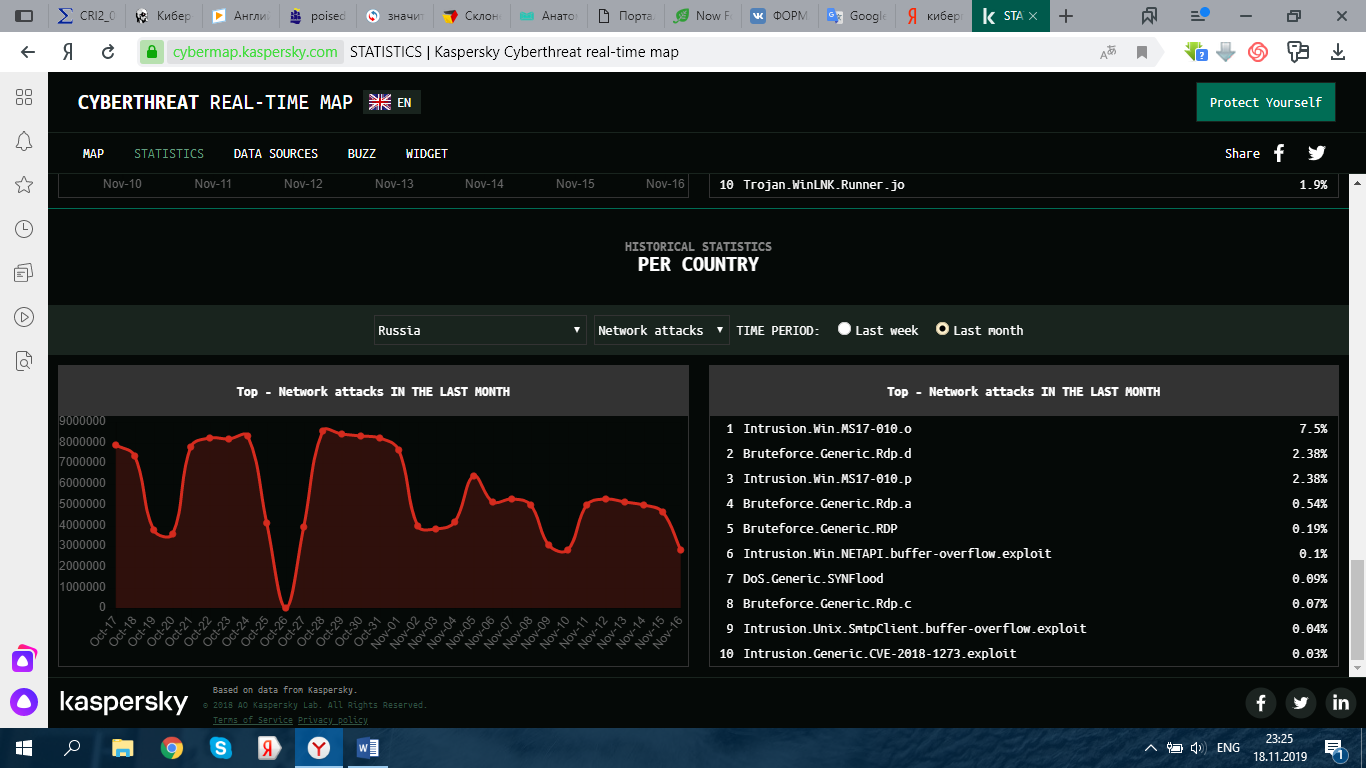The image size is (1366, 768).
Task: Open Kaspersky Facebook footer icon
Action: [1260, 703]
